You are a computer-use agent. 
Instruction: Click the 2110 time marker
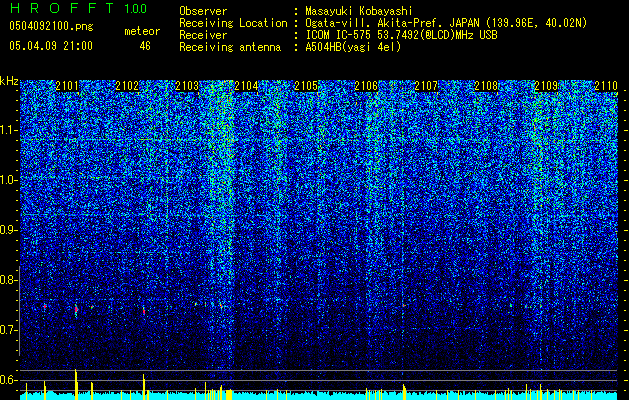(x=606, y=86)
